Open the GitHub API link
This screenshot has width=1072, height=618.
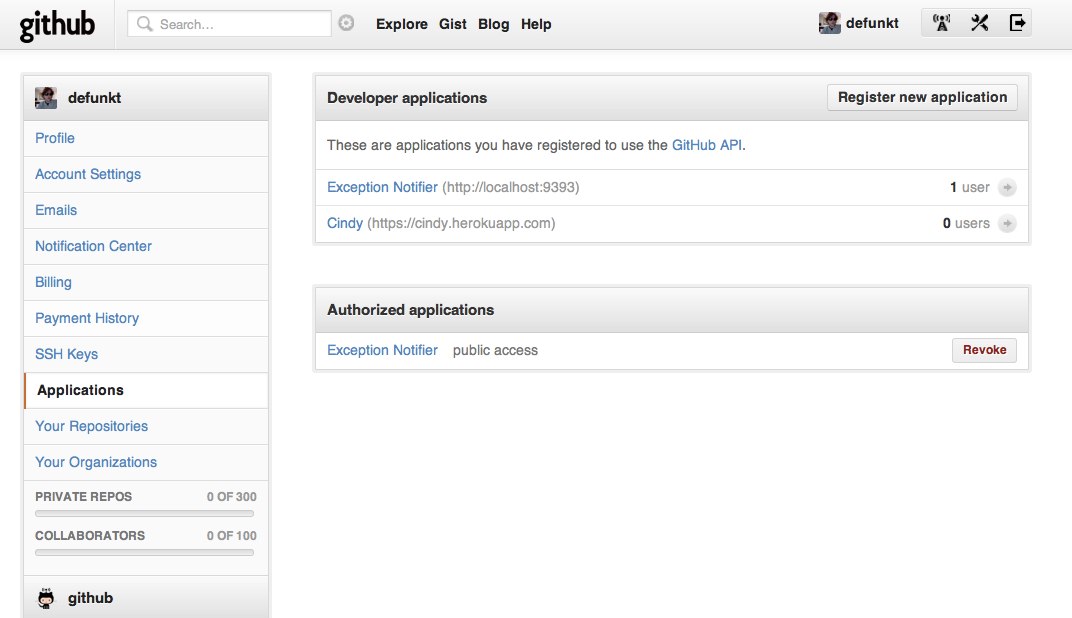pyautogui.click(x=707, y=144)
